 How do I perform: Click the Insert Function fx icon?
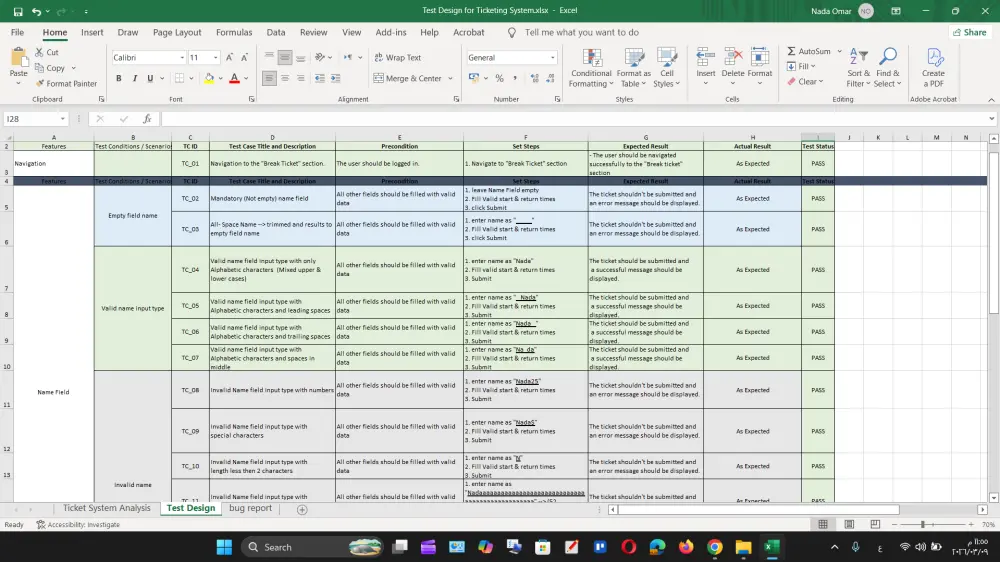pyautogui.click(x=147, y=119)
